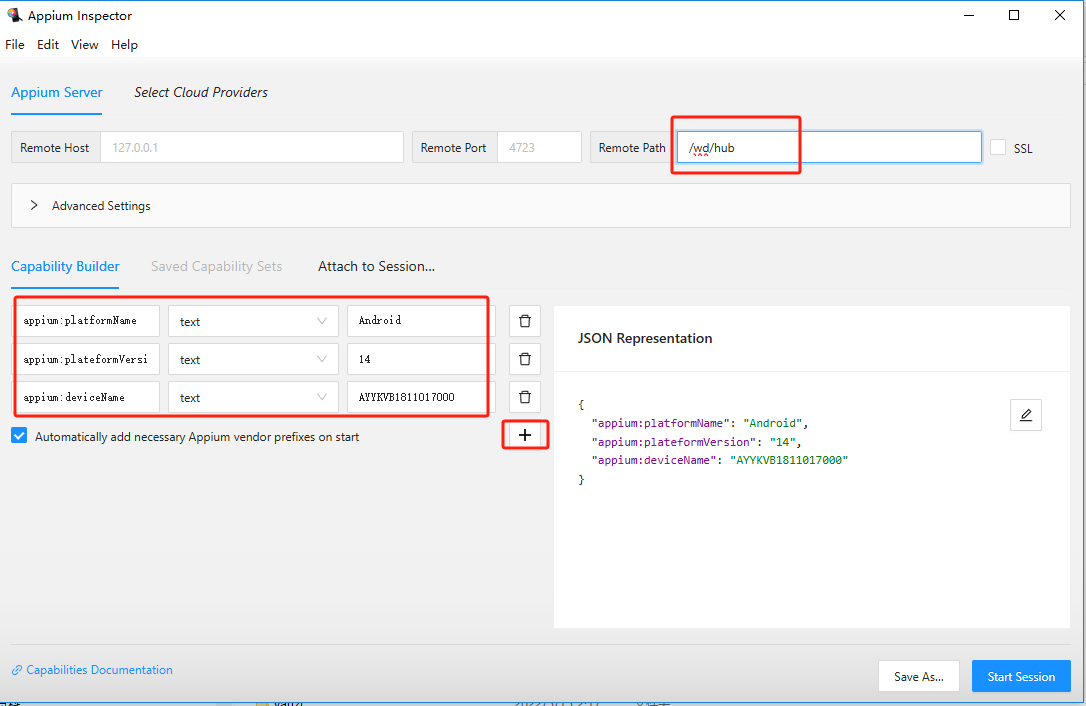The width and height of the screenshot is (1086, 706).
Task: Click the JSON Representation heading
Action: [645, 338]
